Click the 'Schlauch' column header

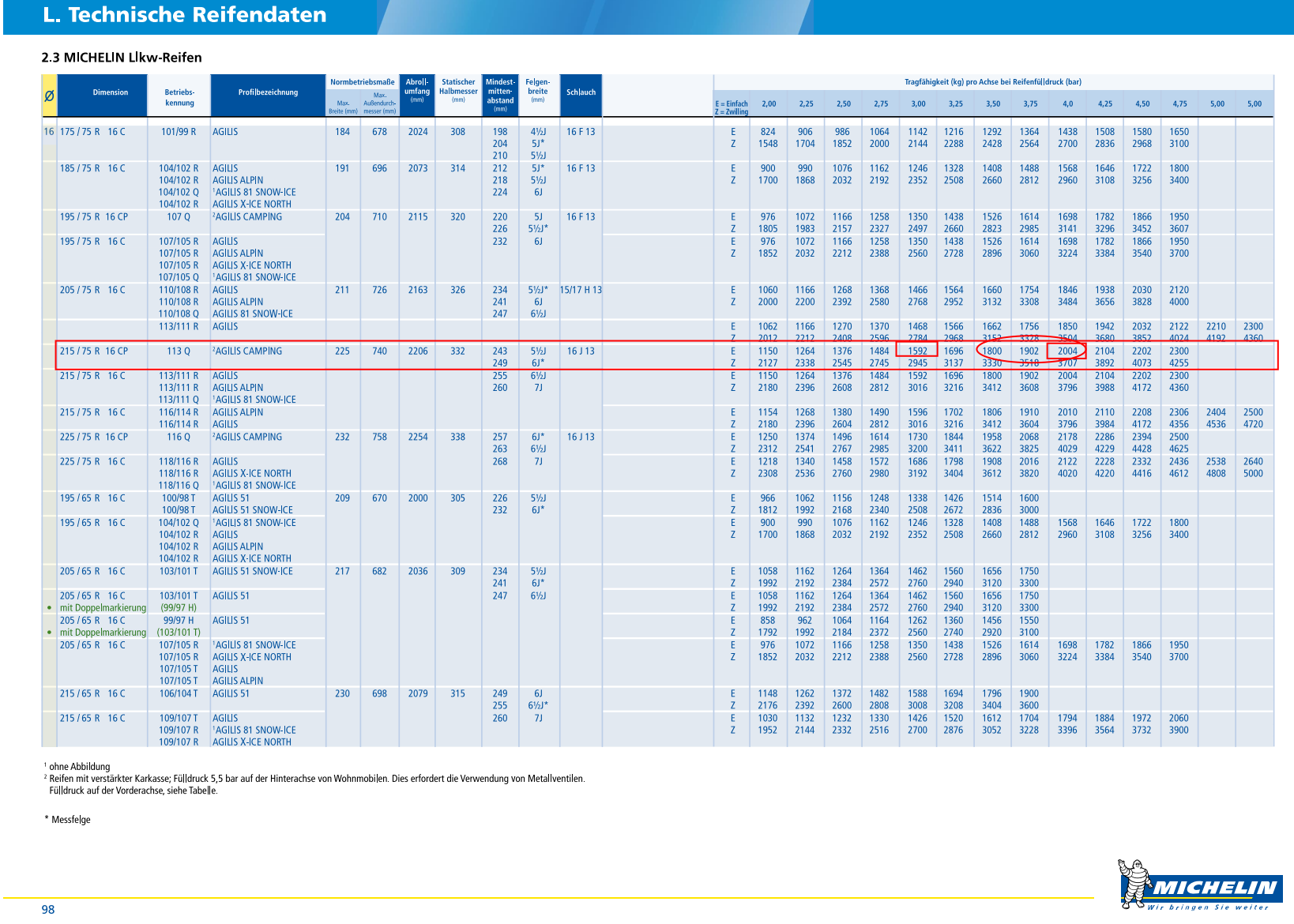(581, 92)
